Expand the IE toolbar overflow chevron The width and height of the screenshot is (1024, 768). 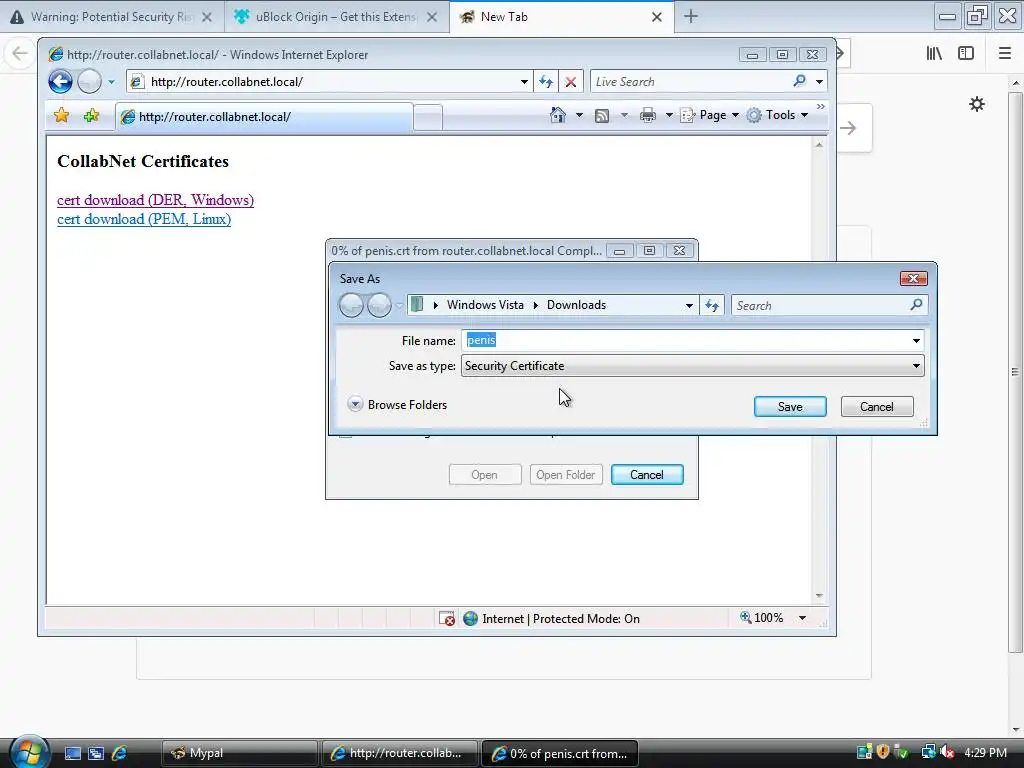821,106
